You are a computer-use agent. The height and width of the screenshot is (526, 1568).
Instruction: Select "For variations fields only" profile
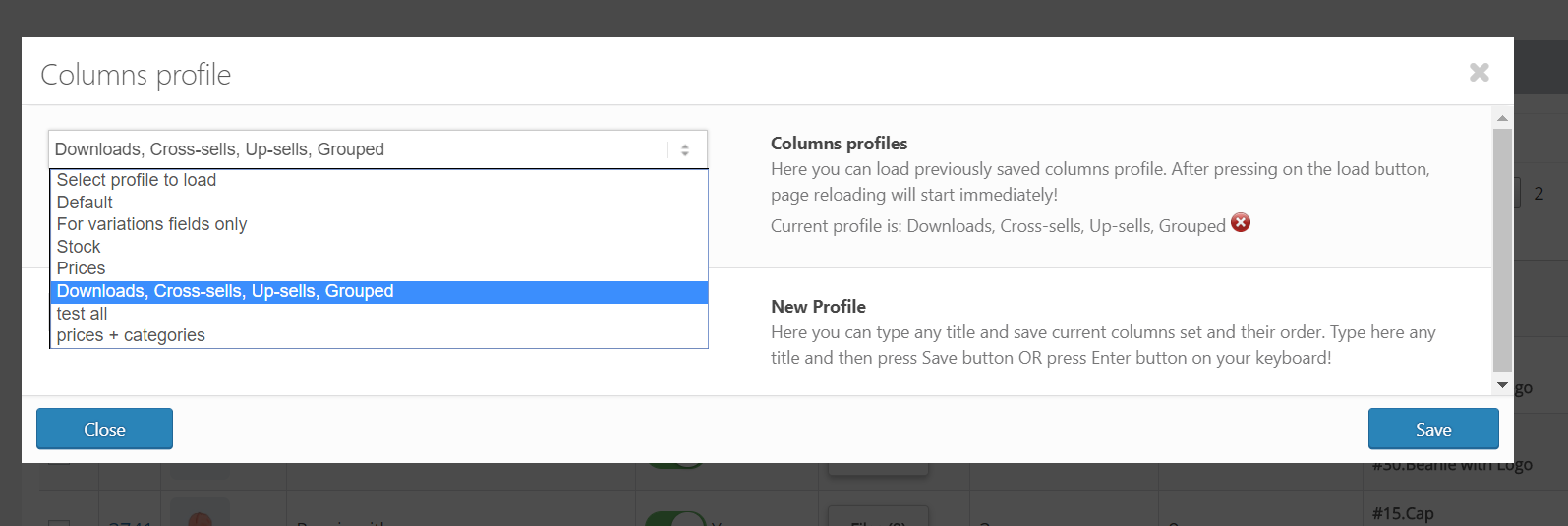pyautogui.click(x=152, y=224)
